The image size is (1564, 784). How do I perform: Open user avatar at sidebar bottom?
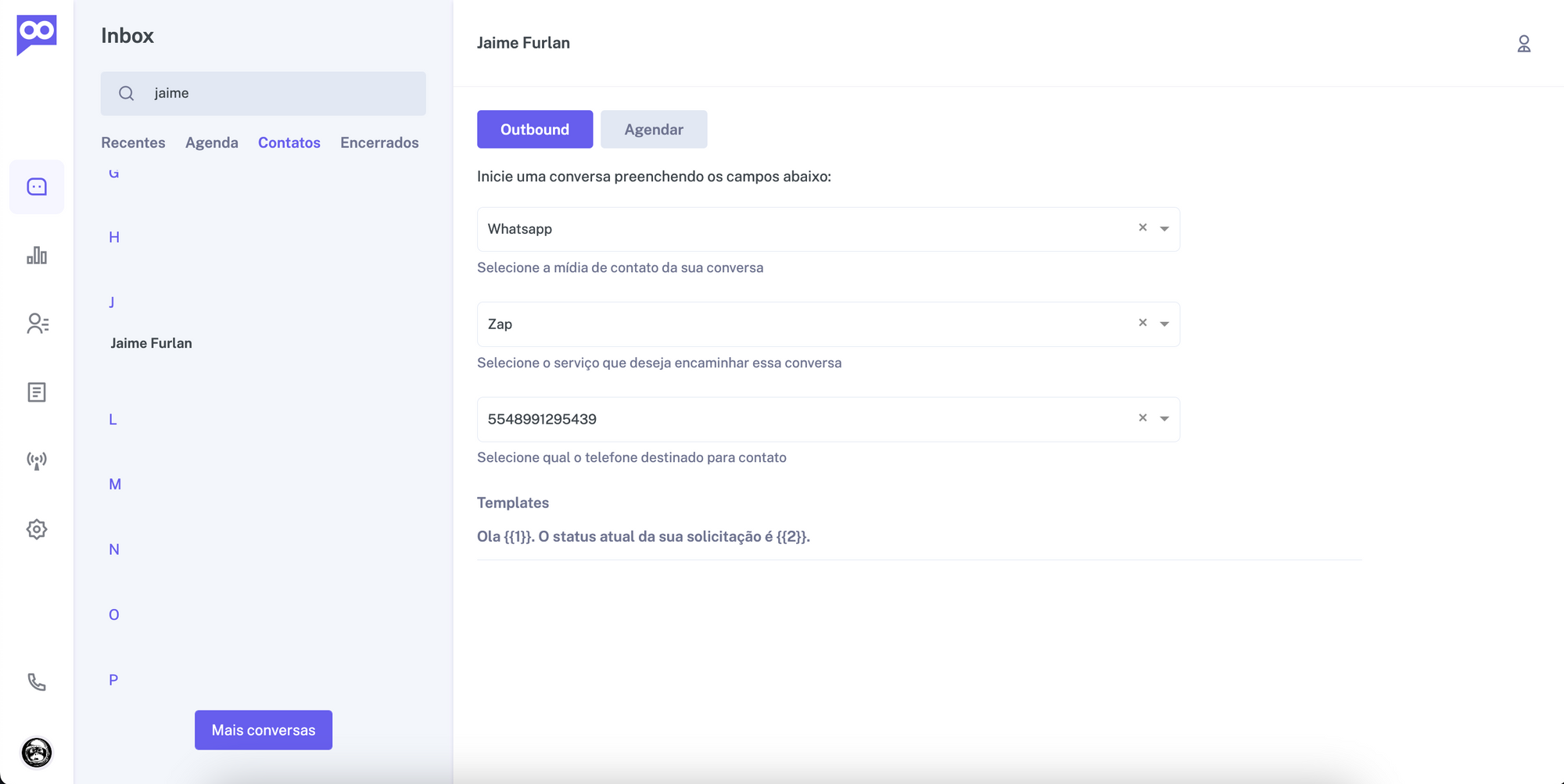point(37,753)
